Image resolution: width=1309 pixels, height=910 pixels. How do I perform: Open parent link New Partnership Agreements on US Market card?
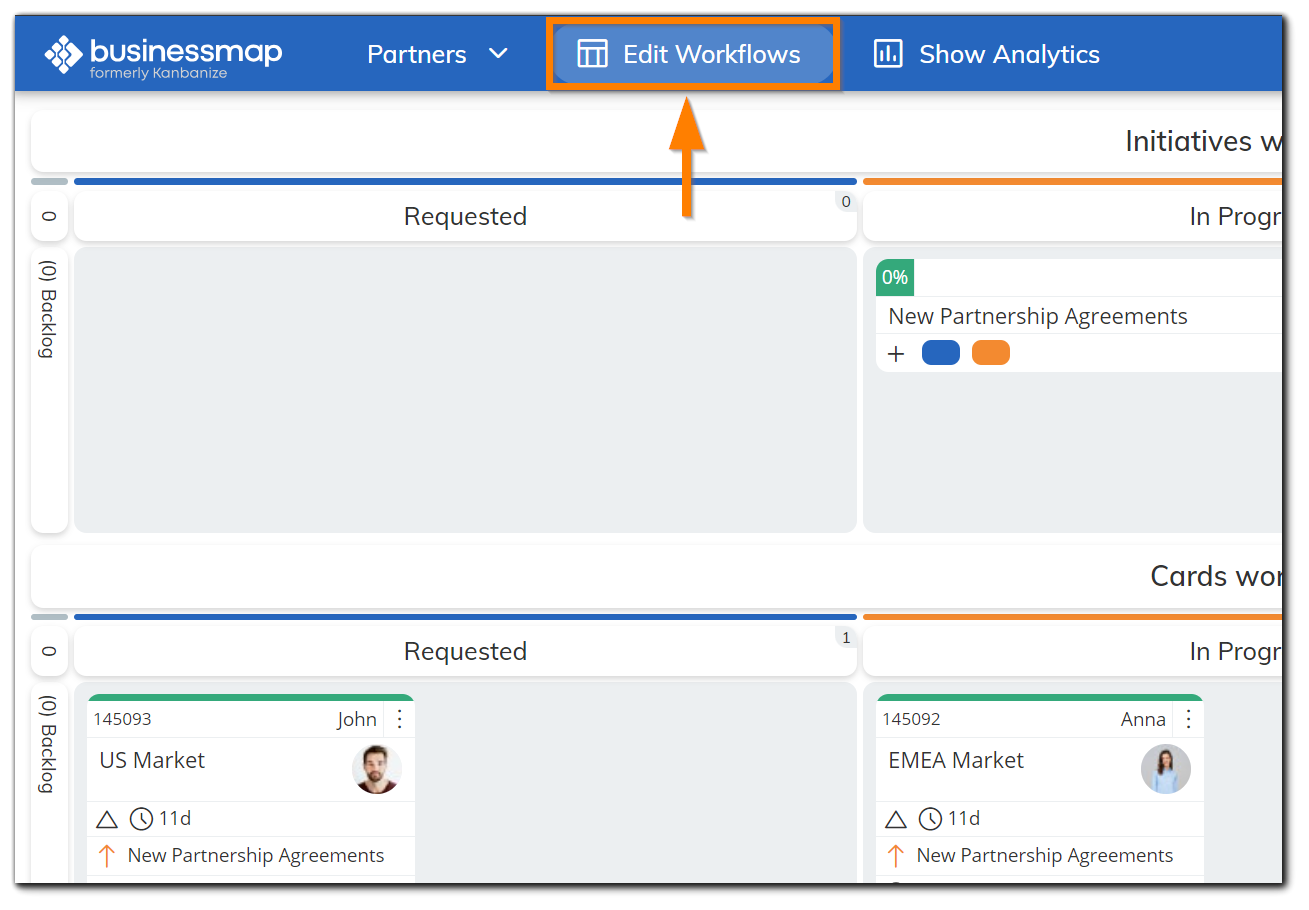255,855
